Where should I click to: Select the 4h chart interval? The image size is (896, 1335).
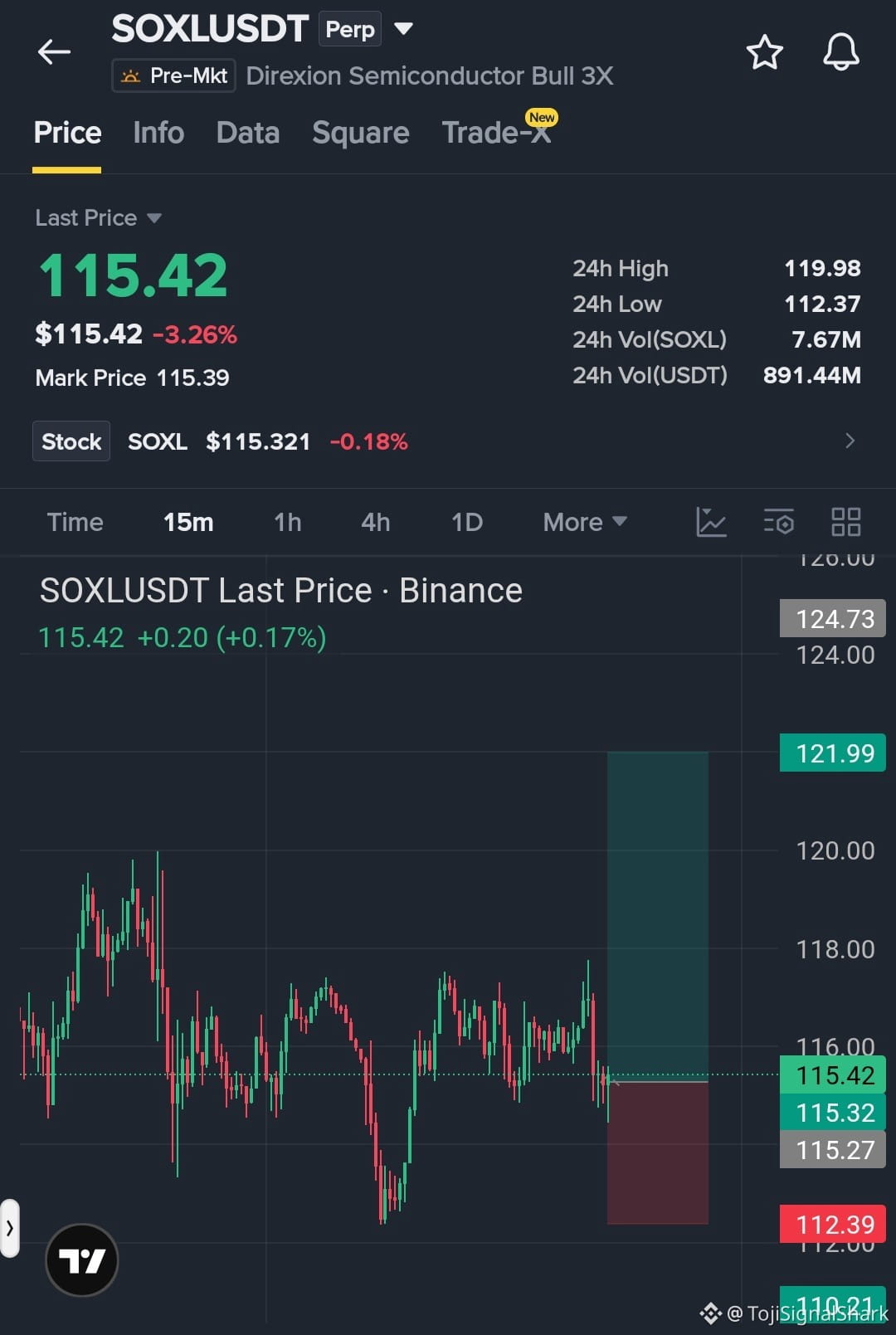pos(376,522)
